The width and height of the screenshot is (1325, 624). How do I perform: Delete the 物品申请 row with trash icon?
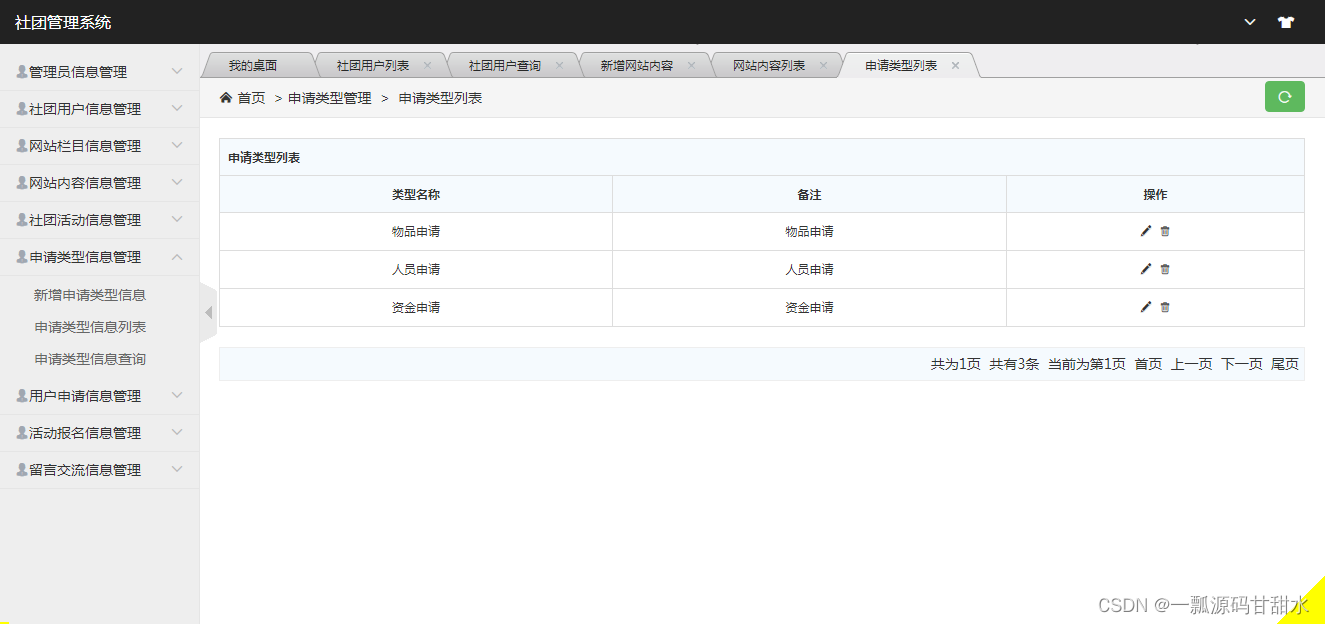click(1165, 231)
